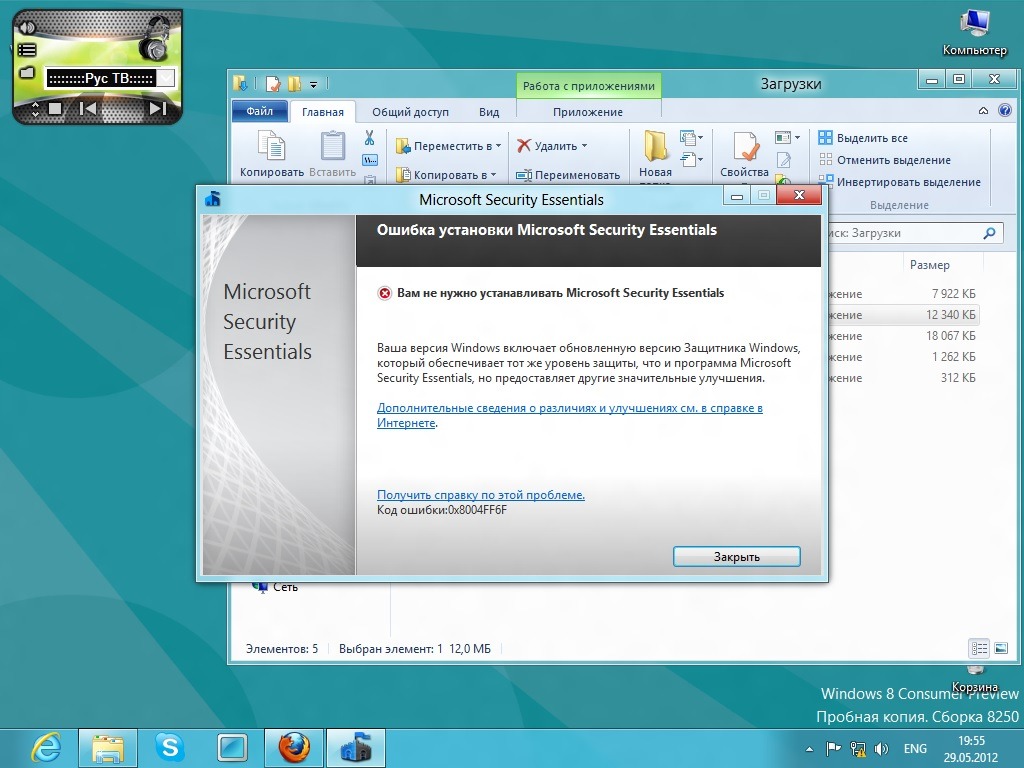1024x768 pixels.
Task: Open the quick access toolbar customize dropdown
Action: click(313, 84)
